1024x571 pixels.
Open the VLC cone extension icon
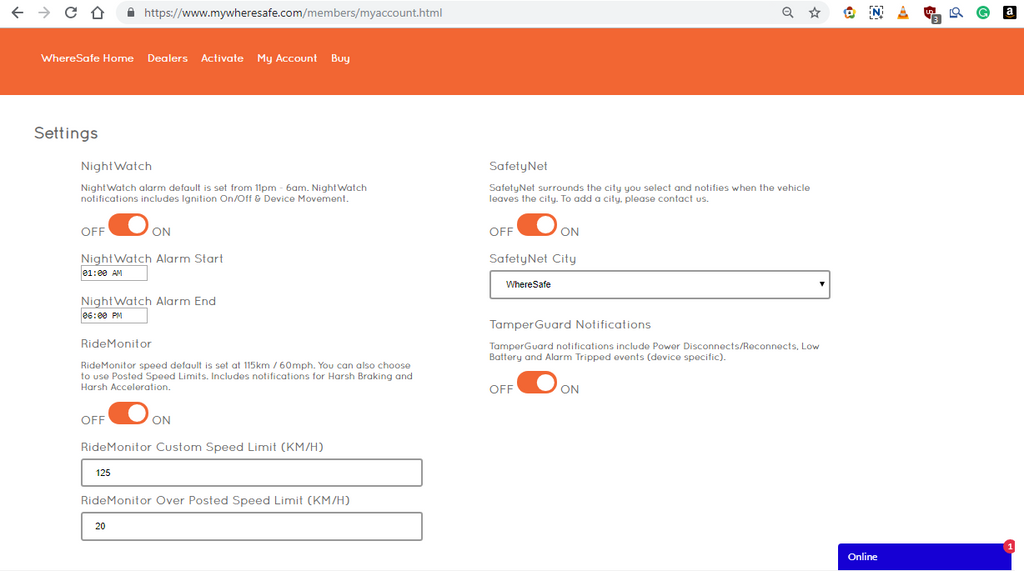coord(903,12)
